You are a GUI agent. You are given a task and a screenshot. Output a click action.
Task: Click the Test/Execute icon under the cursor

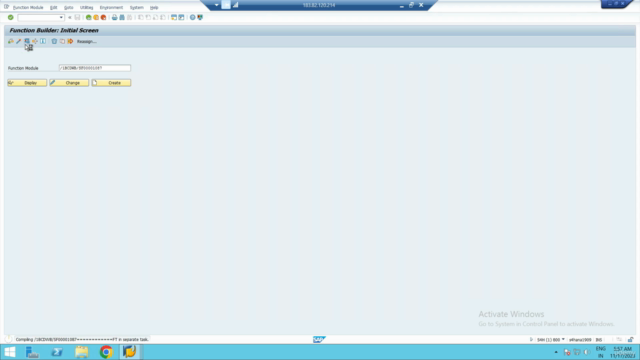(27, 41)
